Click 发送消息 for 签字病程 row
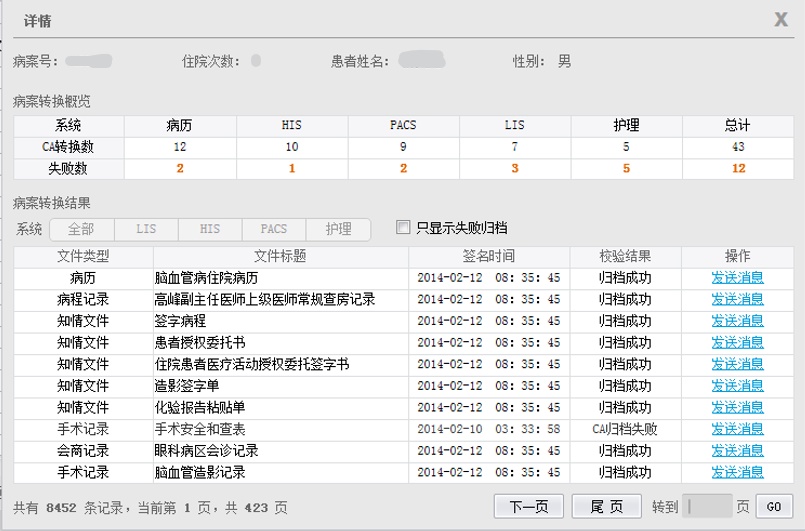 point(737,321)
